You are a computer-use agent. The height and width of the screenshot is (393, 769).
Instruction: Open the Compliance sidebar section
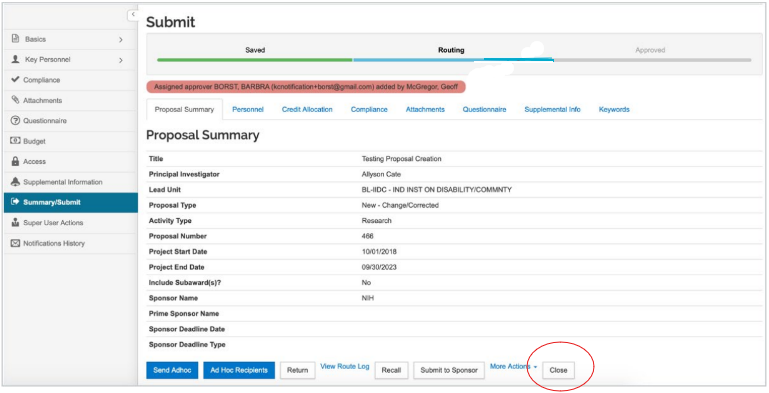pyautogui.click(x=71, y=80)
